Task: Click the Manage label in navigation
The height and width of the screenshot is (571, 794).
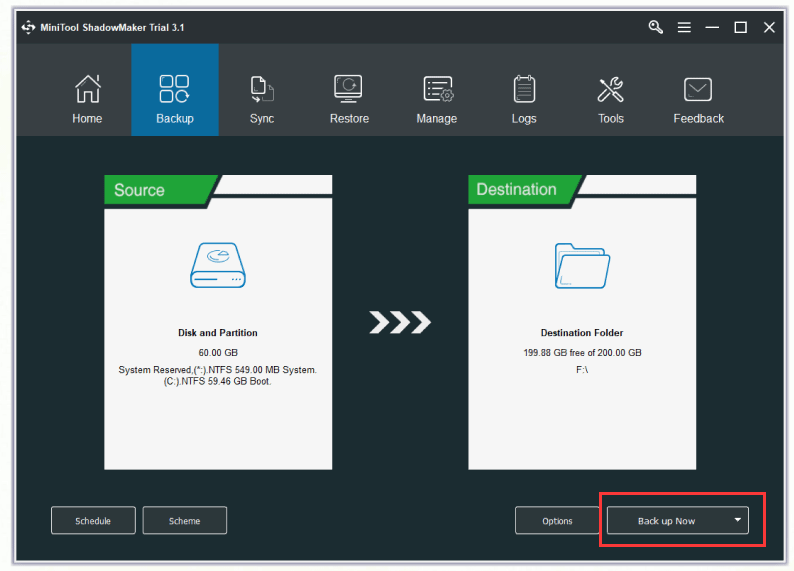Action: 436,118
